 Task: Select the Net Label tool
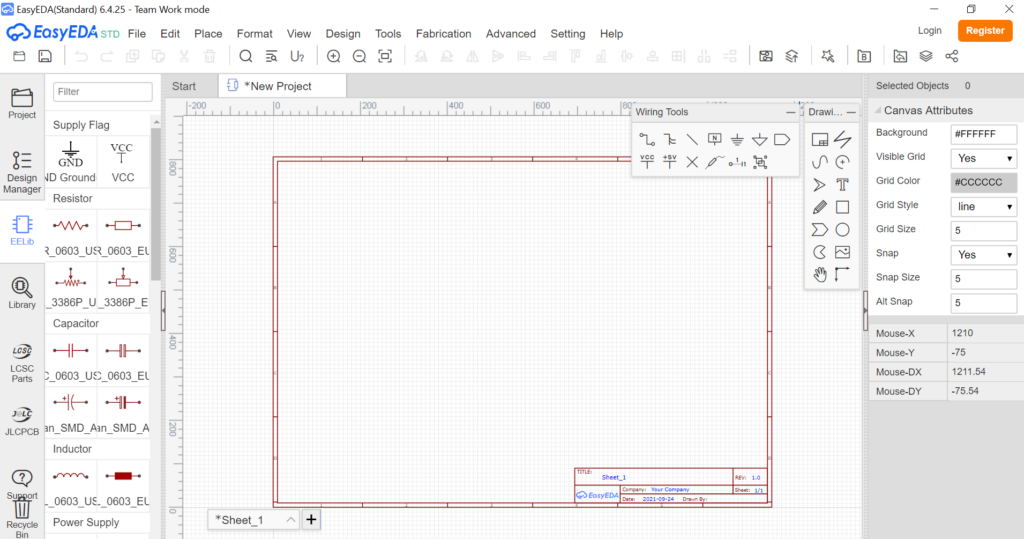714,139
